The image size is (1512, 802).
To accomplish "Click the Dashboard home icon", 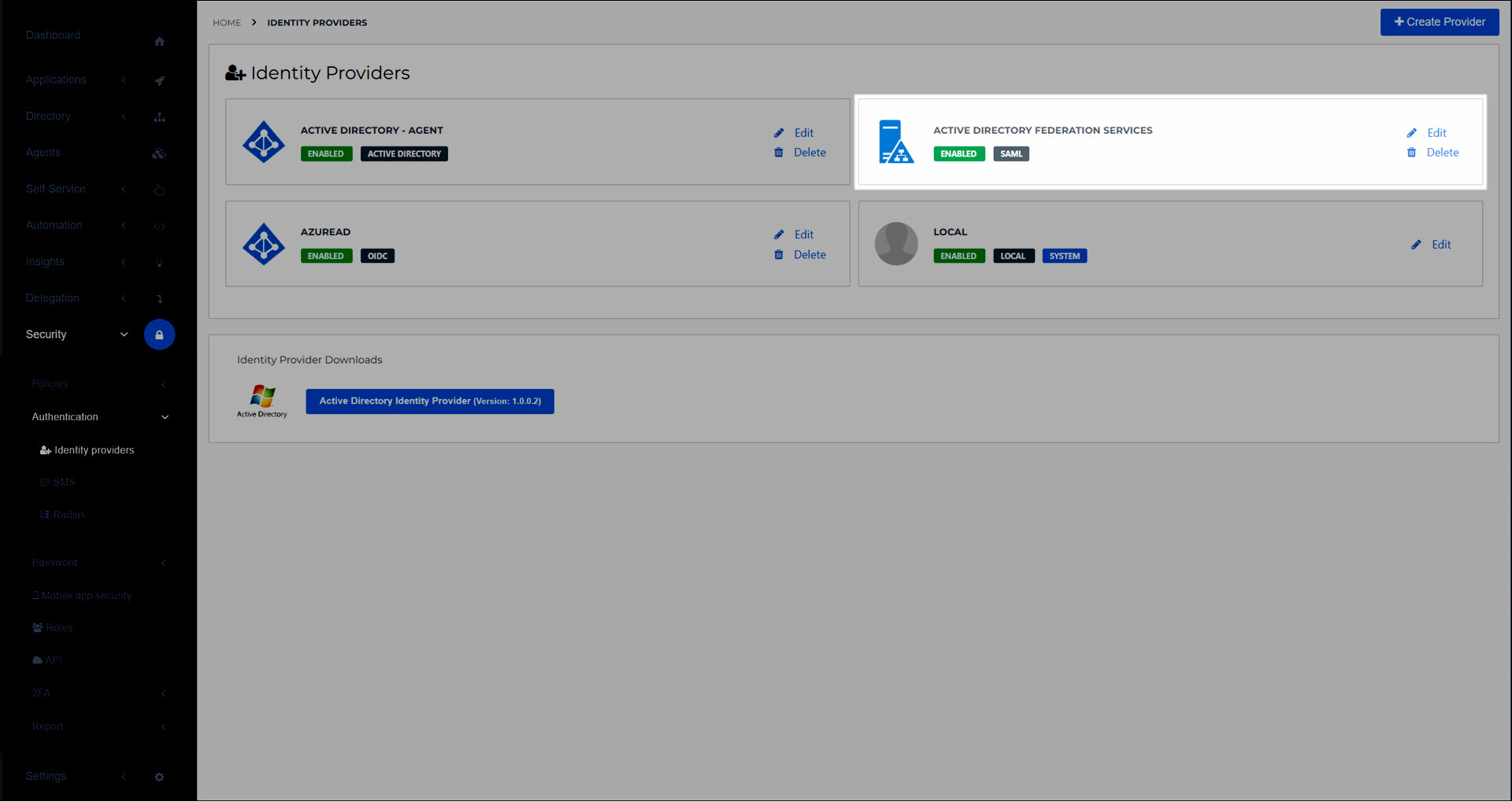I will pyautogui.click(x=159, y=42).
